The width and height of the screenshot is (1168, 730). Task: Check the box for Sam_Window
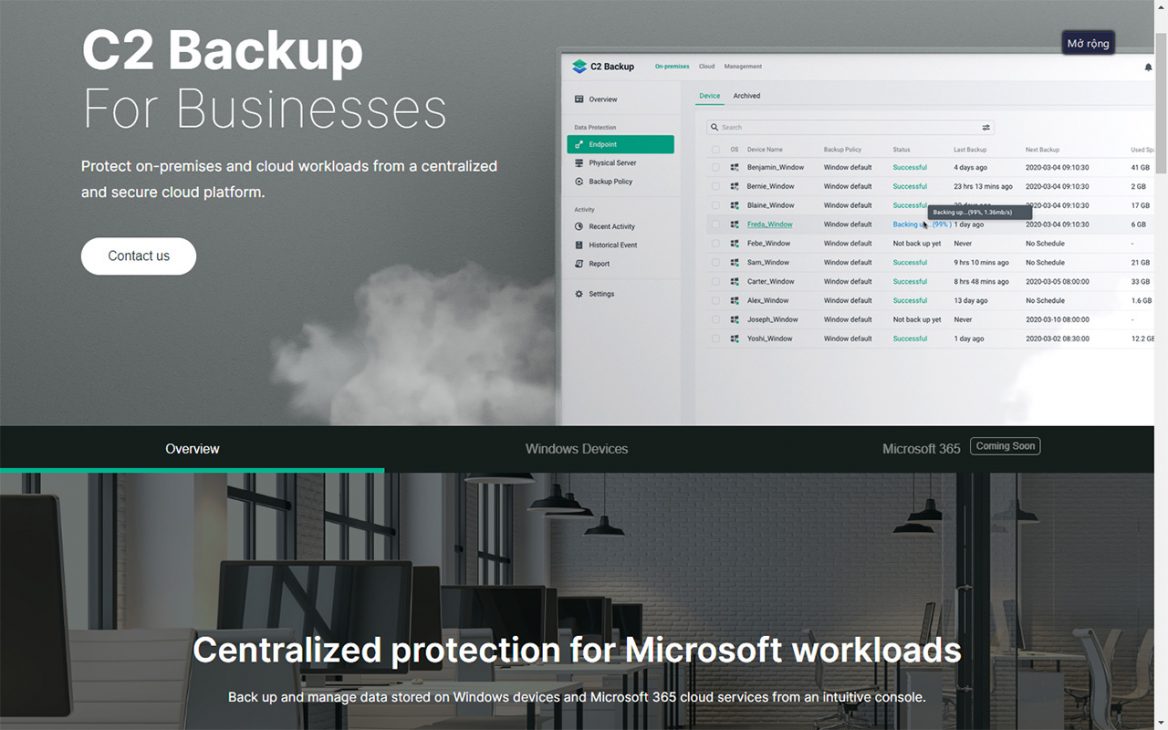[716, 262]
